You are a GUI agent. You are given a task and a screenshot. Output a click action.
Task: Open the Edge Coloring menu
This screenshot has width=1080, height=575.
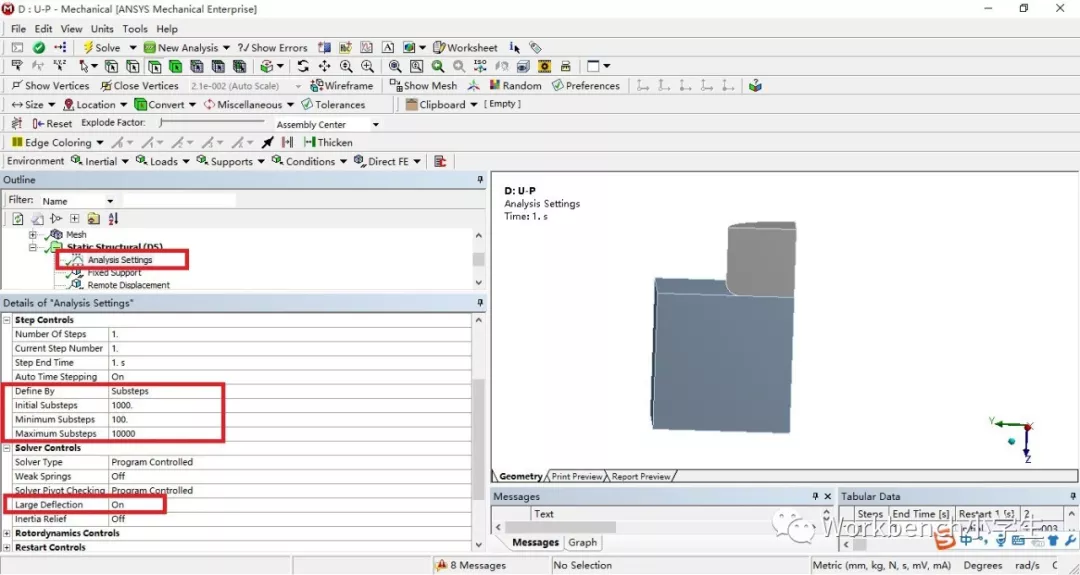point(57,143)
